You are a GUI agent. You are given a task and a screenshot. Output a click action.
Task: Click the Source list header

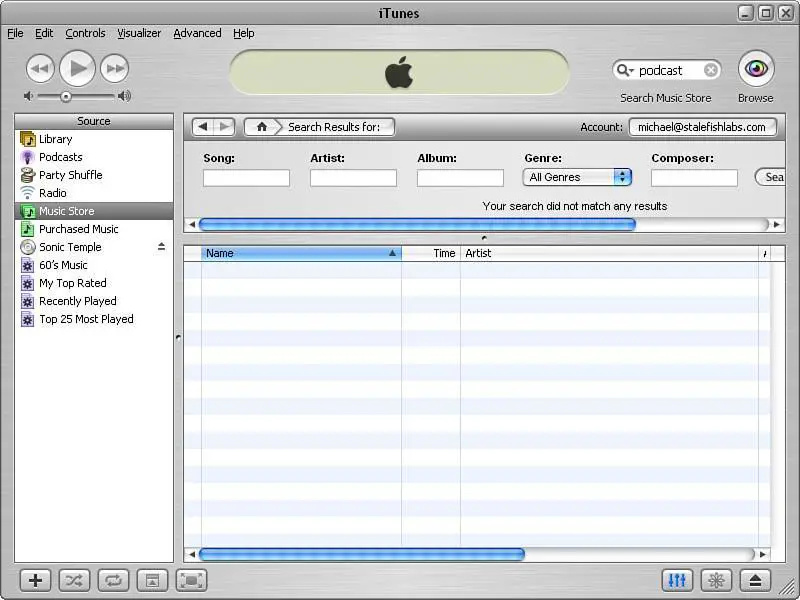tap(94, 121)
